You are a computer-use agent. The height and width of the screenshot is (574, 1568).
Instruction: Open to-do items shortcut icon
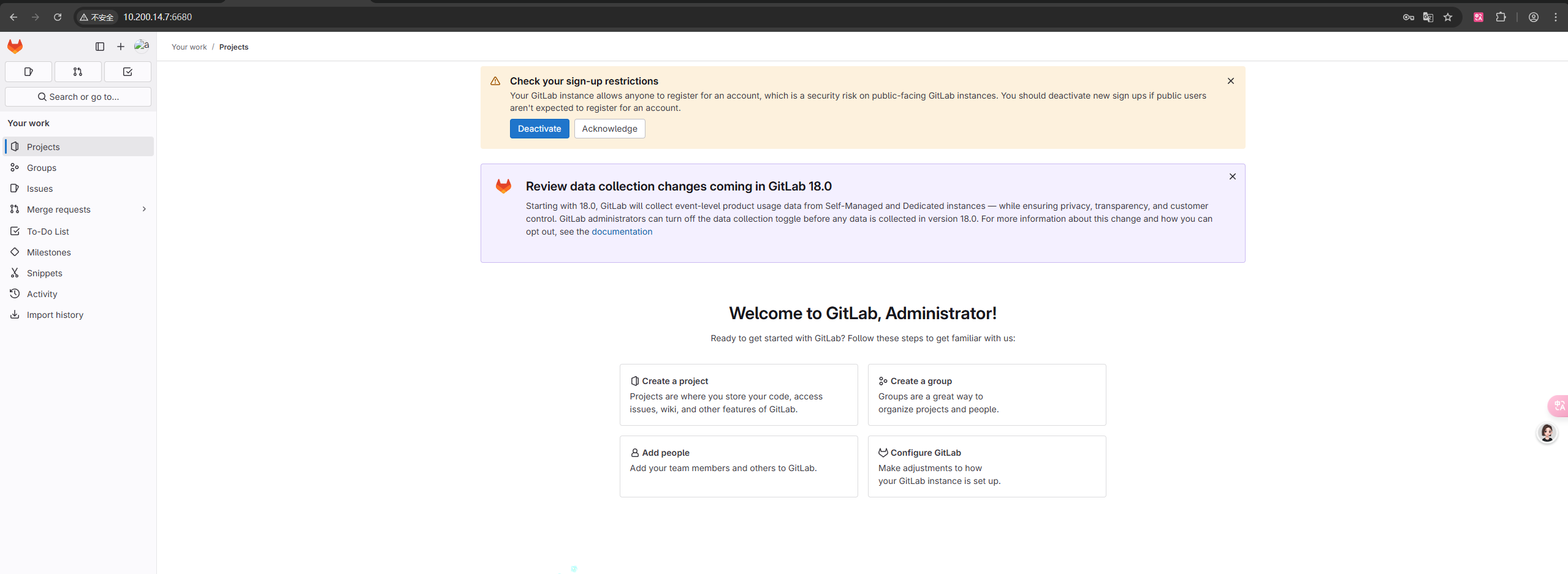pos(127,72)
